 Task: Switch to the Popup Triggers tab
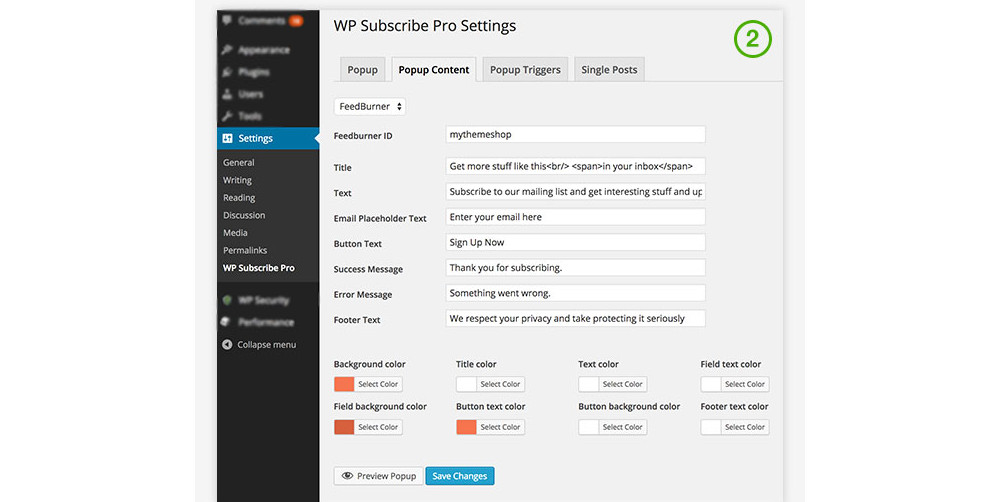pyautogui.click(x=525, y=70)
